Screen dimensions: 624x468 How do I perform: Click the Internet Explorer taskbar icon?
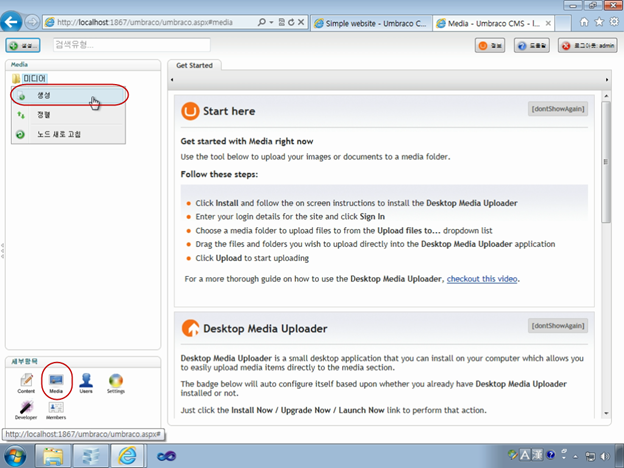[127, 456]
